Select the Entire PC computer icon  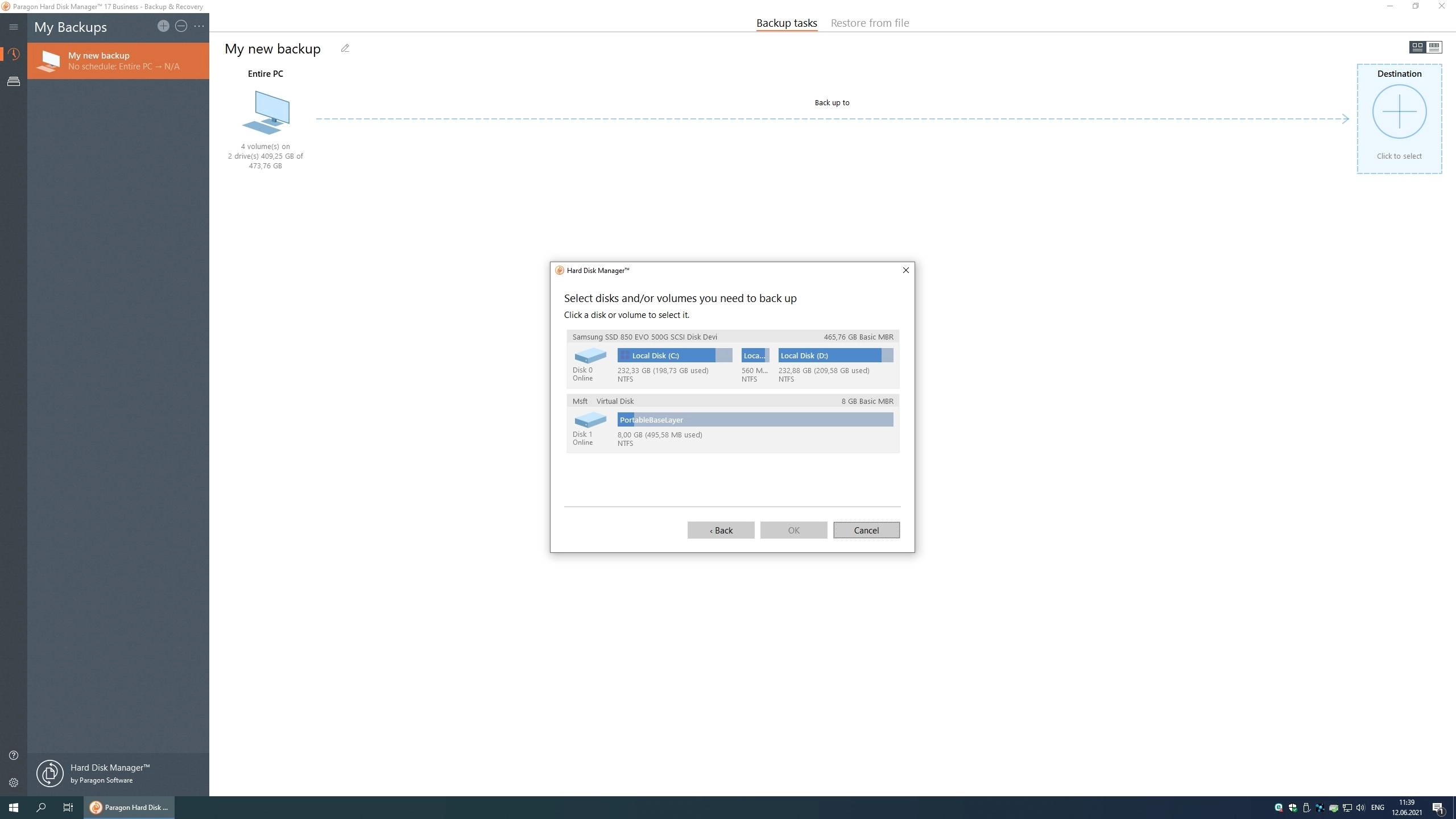266,112
